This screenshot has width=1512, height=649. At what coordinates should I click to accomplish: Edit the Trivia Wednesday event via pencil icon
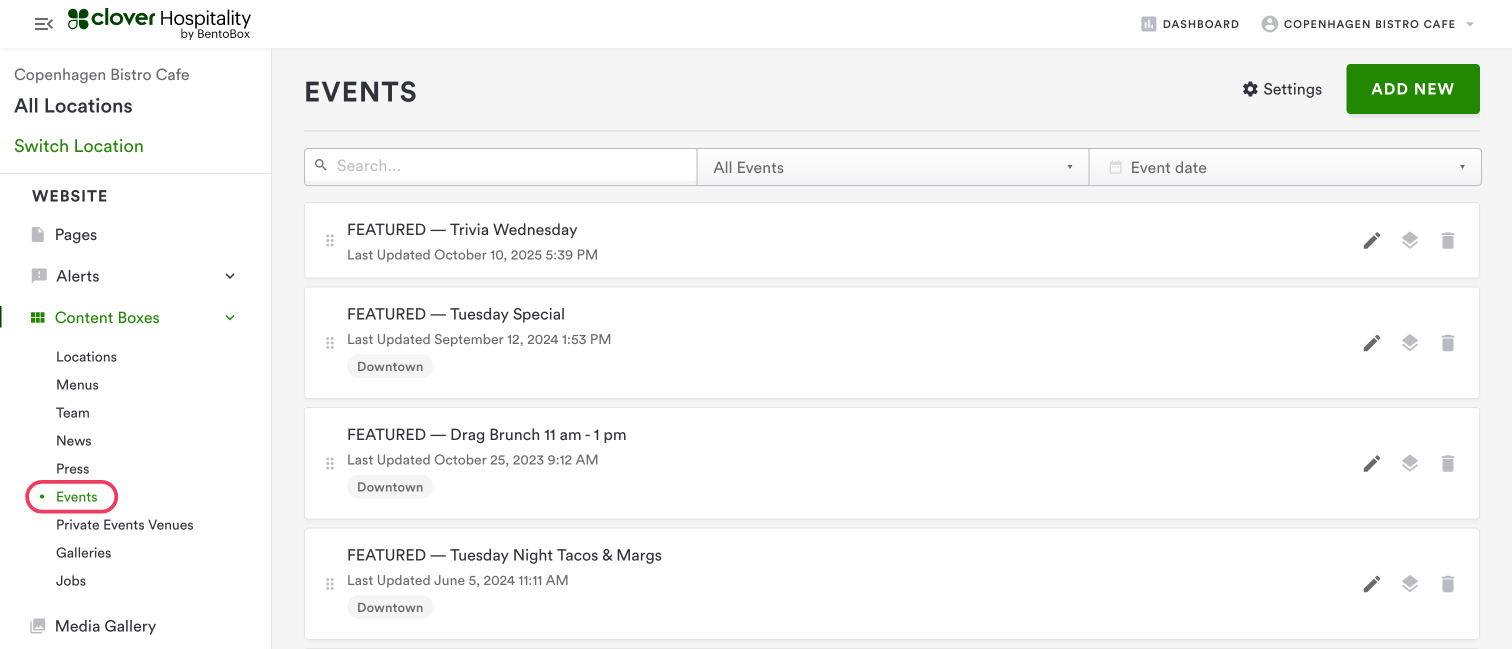(x=1372, y=240)
